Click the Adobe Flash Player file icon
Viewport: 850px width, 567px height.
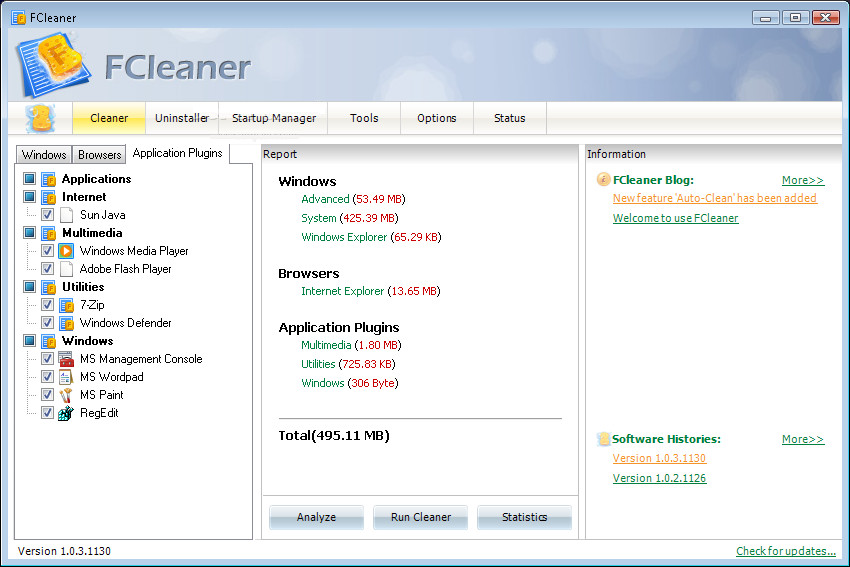66,269
